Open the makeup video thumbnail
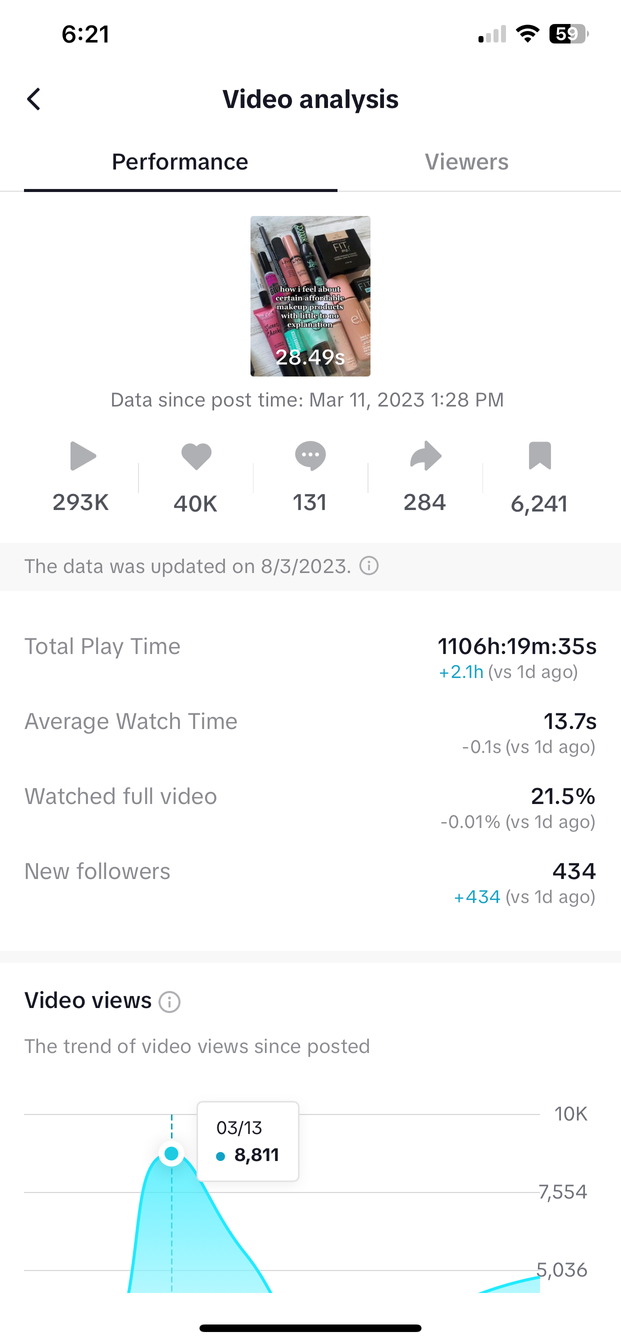621x1344 pixels. coord(310,296)
